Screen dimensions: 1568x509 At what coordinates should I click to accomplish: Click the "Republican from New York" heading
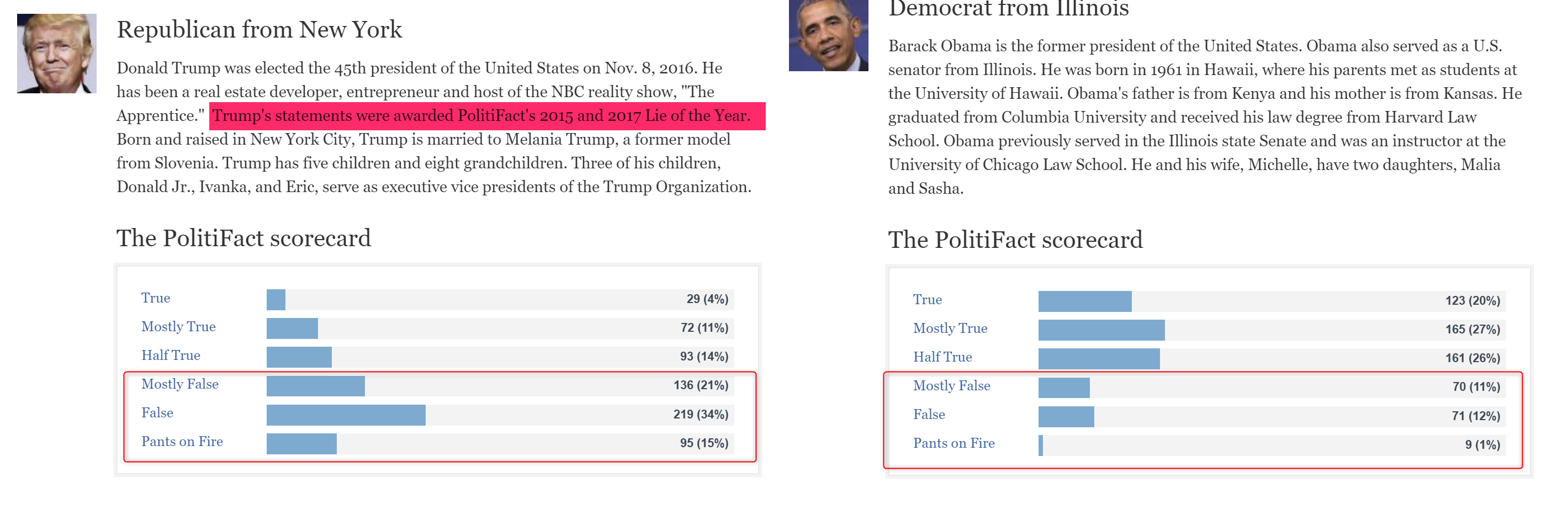(259, 30)
